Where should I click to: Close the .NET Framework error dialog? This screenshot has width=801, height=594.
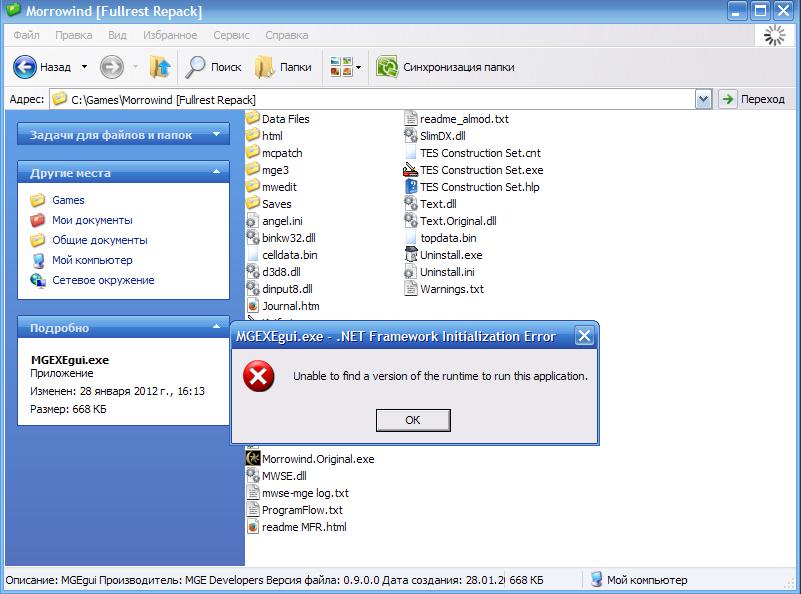(x=584, y=336)
